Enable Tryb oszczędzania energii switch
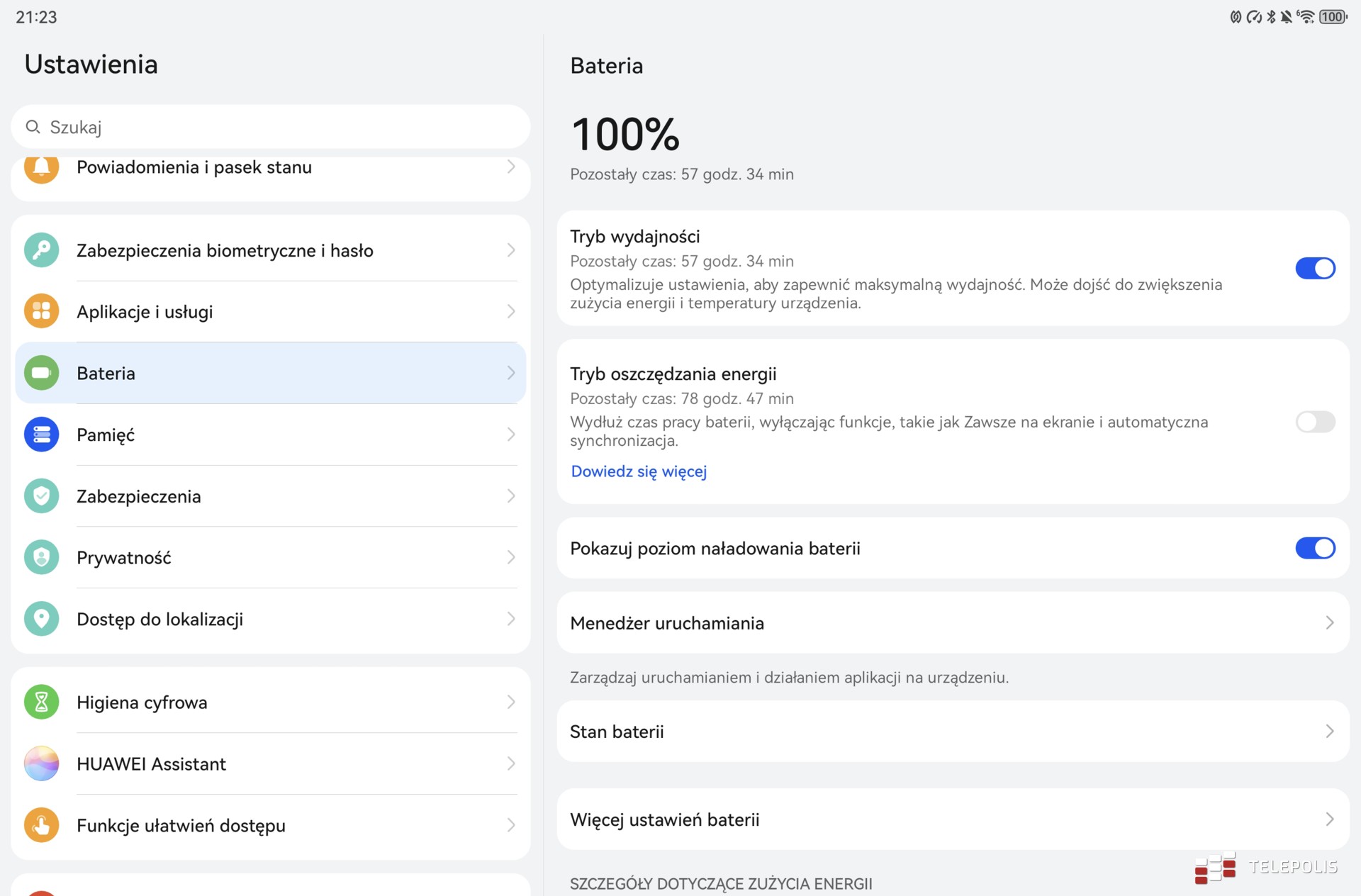This screenshot has height=896, width=1361. 1315,422
